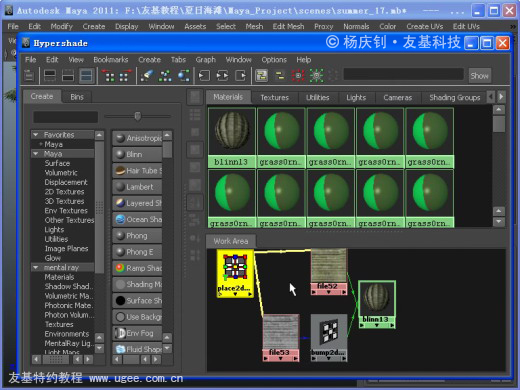
Task: Select the place2d texture node in Work Area
Action: pyautogui.click(x=235, y=273)
